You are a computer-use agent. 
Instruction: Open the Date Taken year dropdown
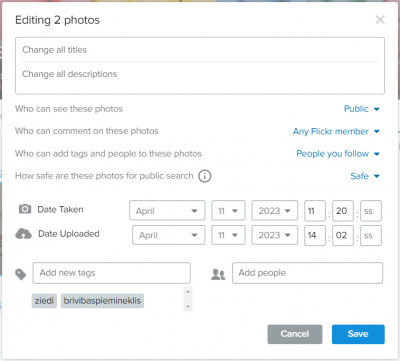pyautogui.click(x=275, y=210)
